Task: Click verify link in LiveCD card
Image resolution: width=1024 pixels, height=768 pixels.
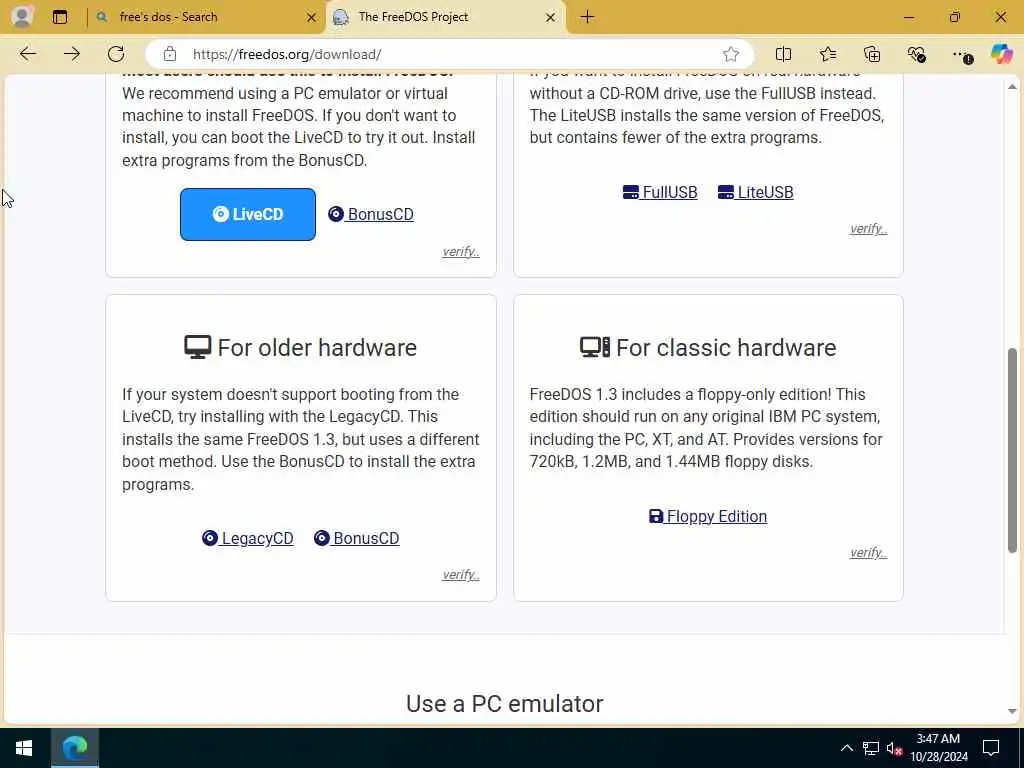Action: tap(460, 251)
